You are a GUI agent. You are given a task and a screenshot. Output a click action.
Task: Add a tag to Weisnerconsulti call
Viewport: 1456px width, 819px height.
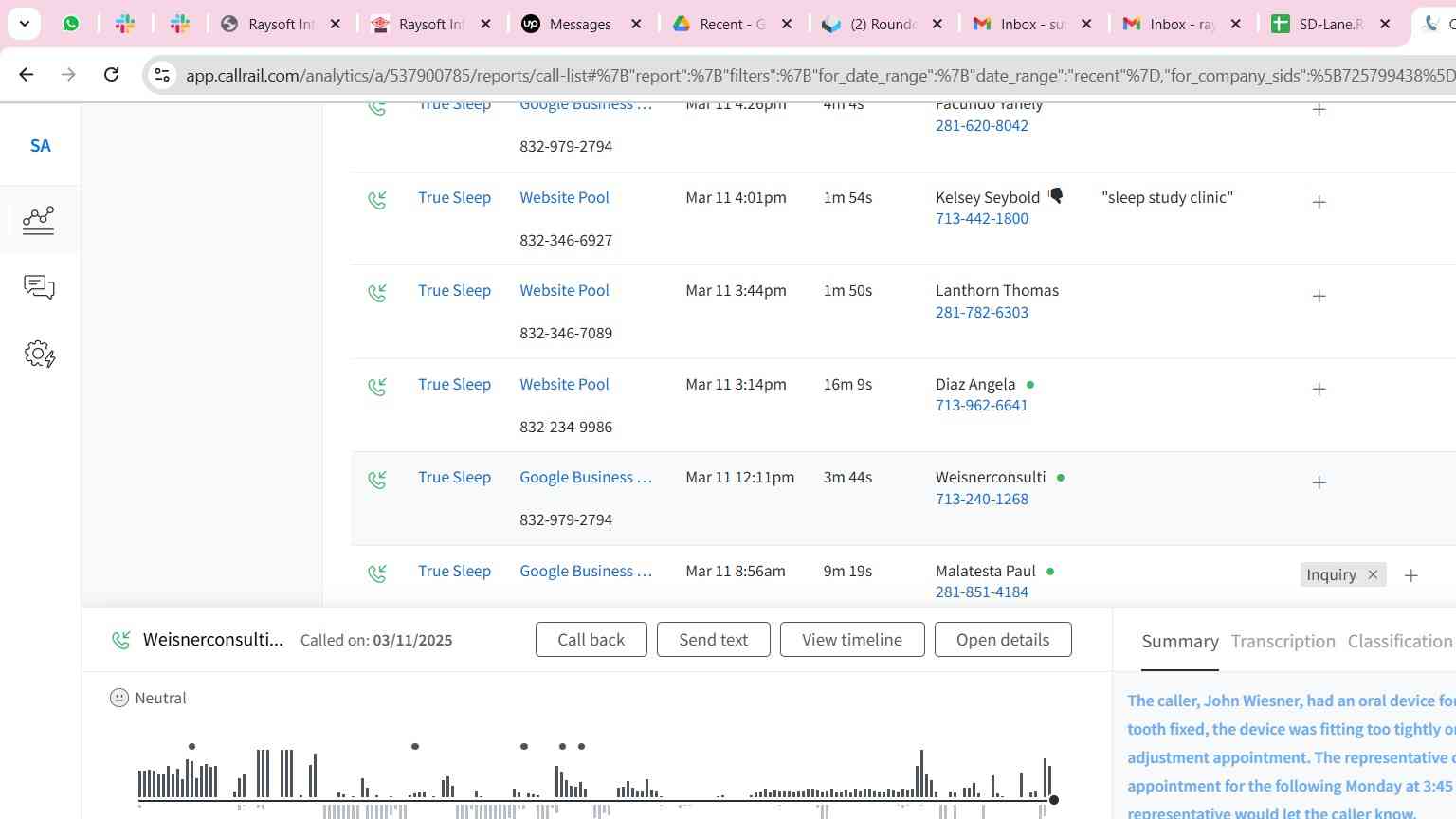1319,482
